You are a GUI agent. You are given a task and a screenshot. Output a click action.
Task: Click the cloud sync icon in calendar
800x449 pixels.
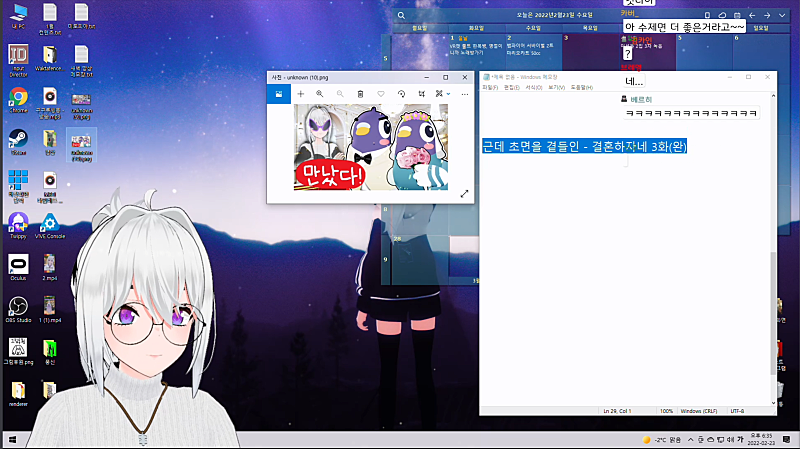(722, 15)
